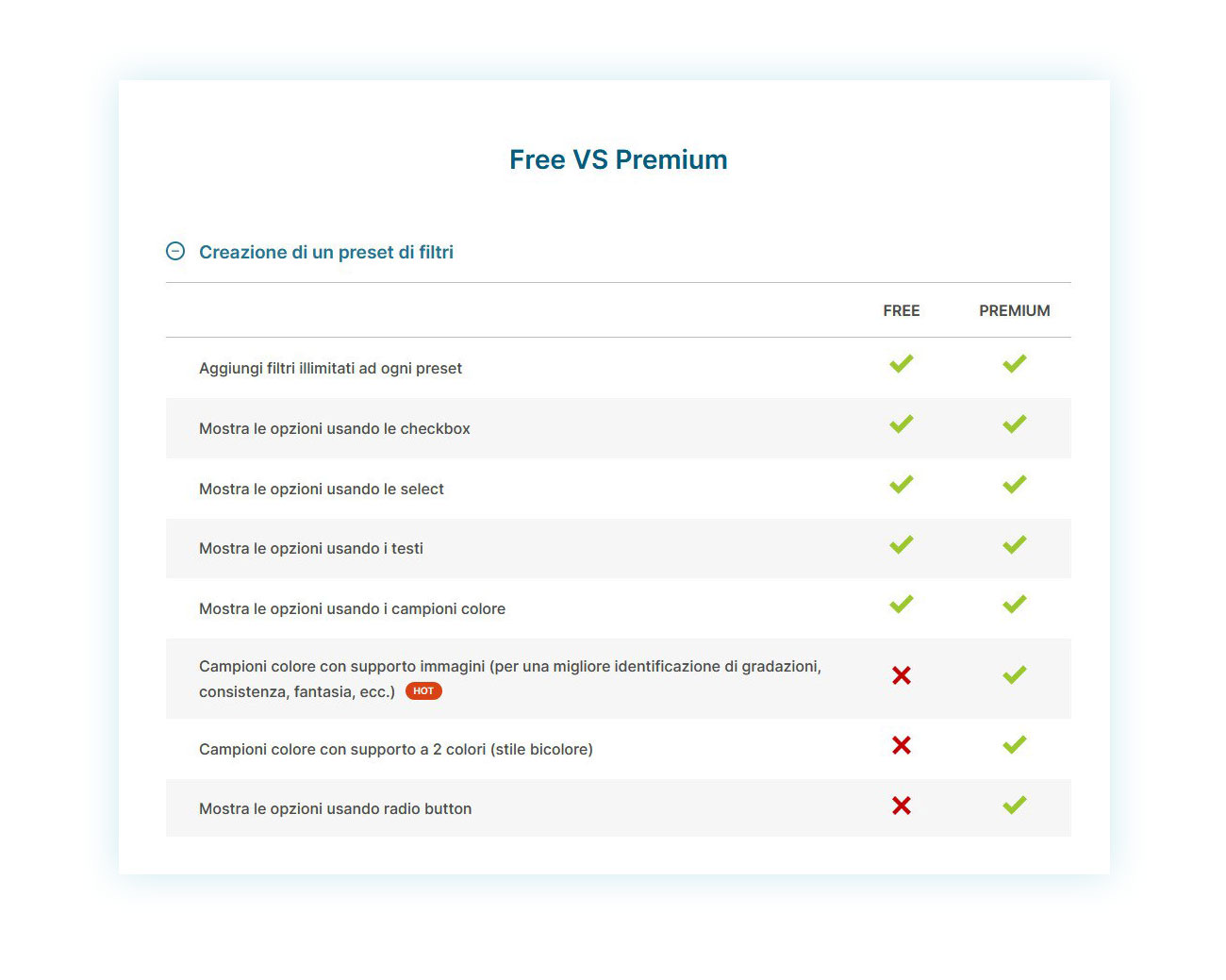Select 'Mostra le opzioni usando le checkbox' text
The image size is (1226, 980).
coord(335,428)
